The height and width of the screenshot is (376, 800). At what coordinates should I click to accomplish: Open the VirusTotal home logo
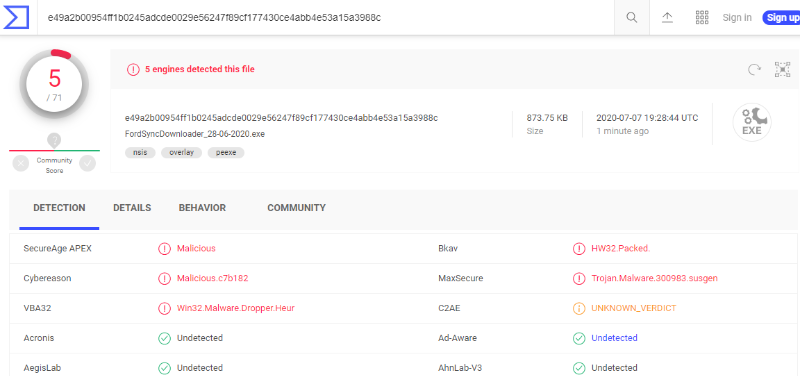point(16,17)
